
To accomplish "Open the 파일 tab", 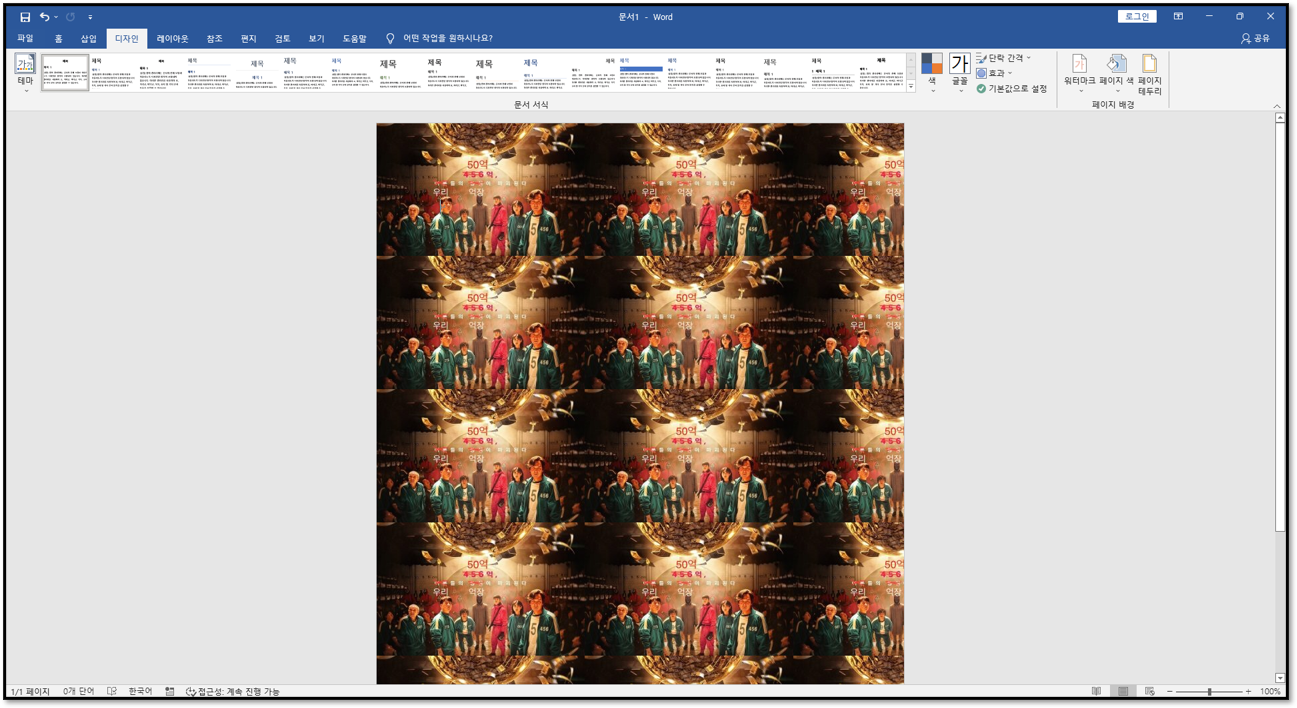I will pos(25,39).
